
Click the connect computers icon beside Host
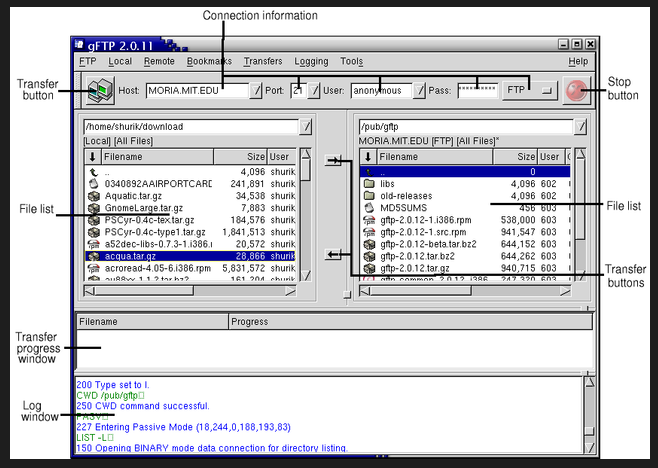tap(100, 90)
